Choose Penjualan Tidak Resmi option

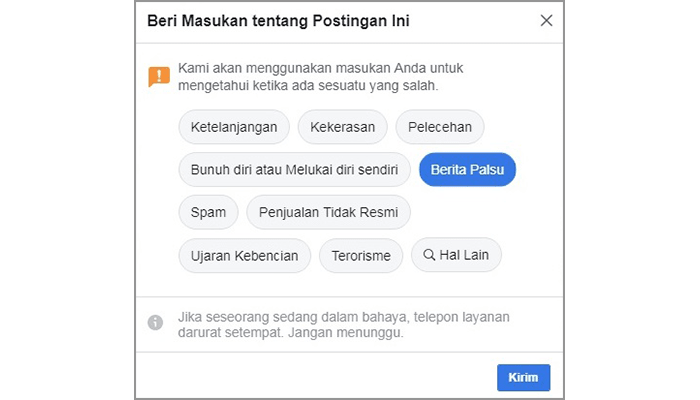point(328,212)
